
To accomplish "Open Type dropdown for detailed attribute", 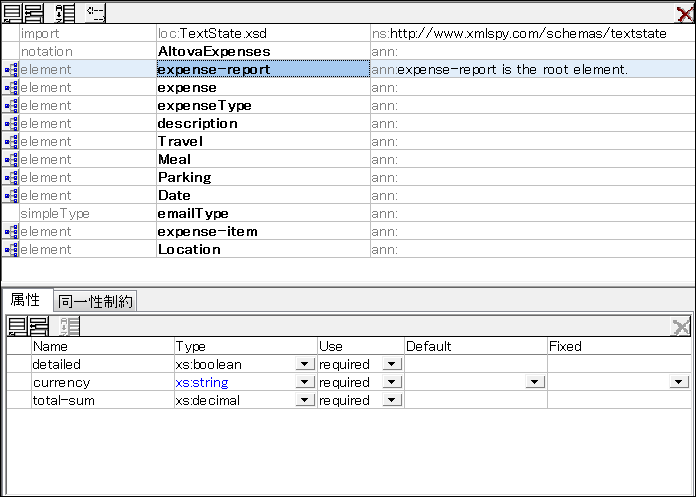I will tap(305, 364).
